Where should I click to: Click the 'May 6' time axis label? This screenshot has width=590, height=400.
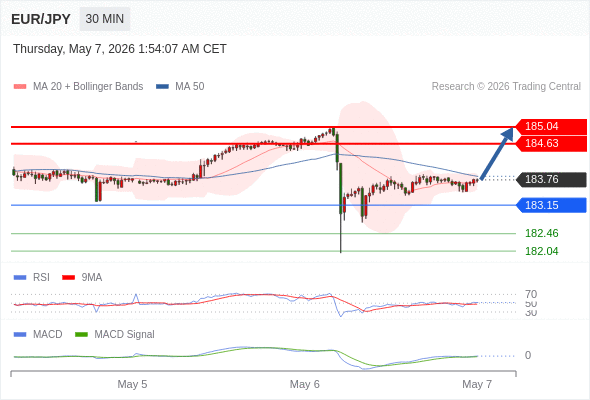(x=305, y=384)
